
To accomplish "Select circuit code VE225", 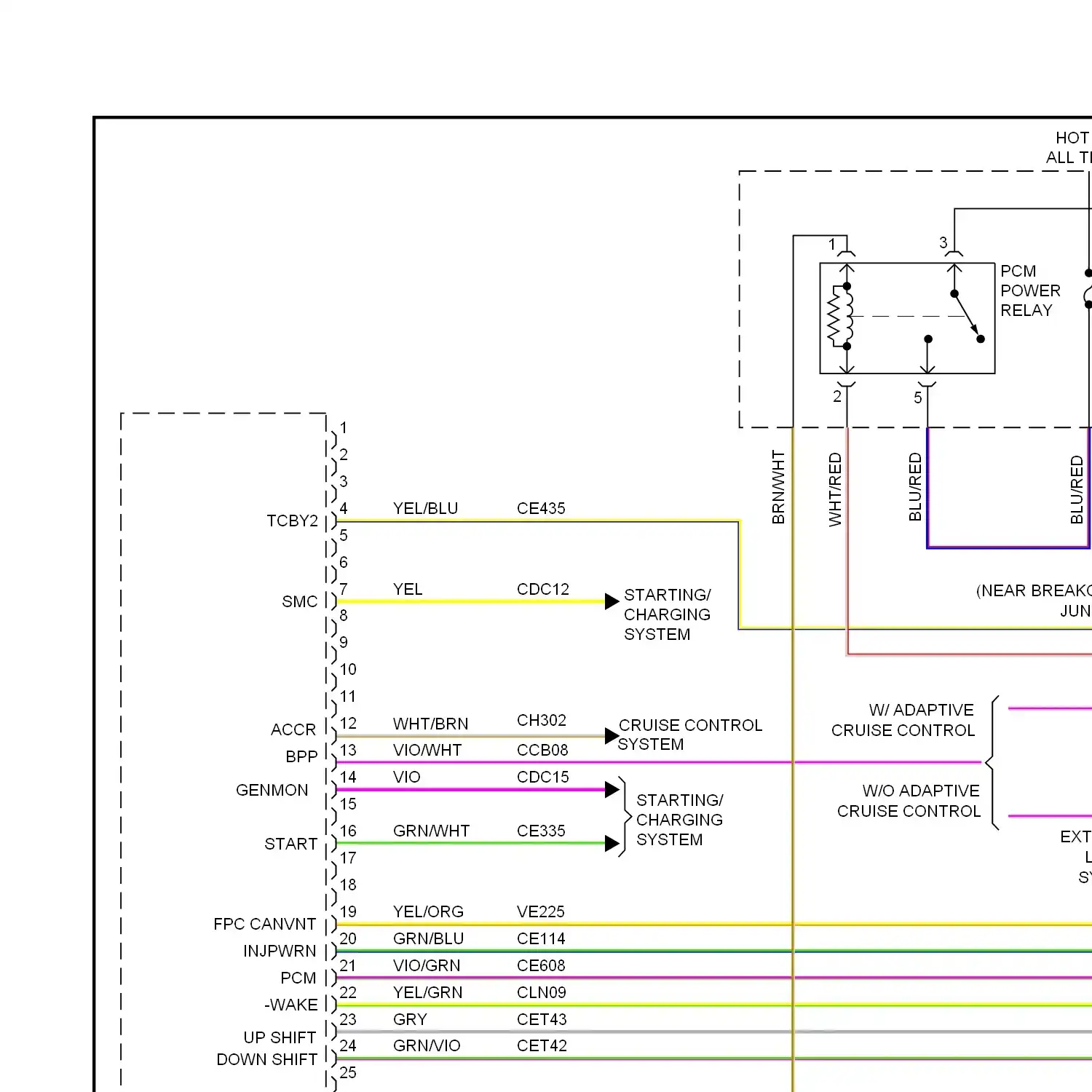I will pos(541,911).
